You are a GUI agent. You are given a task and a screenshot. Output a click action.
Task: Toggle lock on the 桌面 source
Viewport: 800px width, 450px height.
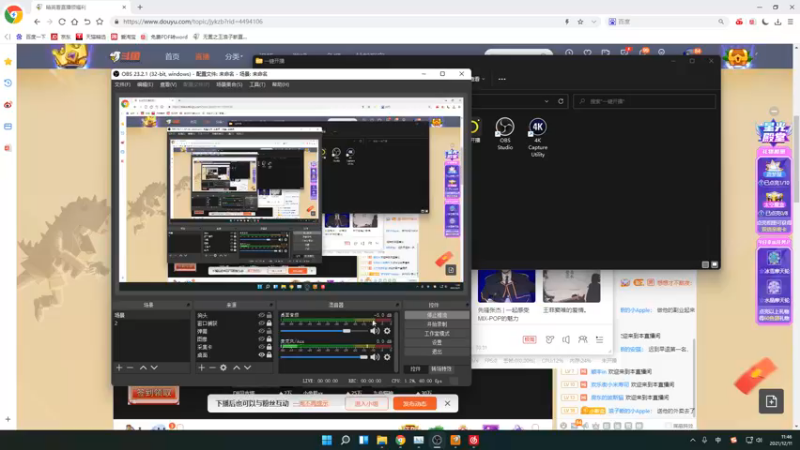(x=269, y=355)
